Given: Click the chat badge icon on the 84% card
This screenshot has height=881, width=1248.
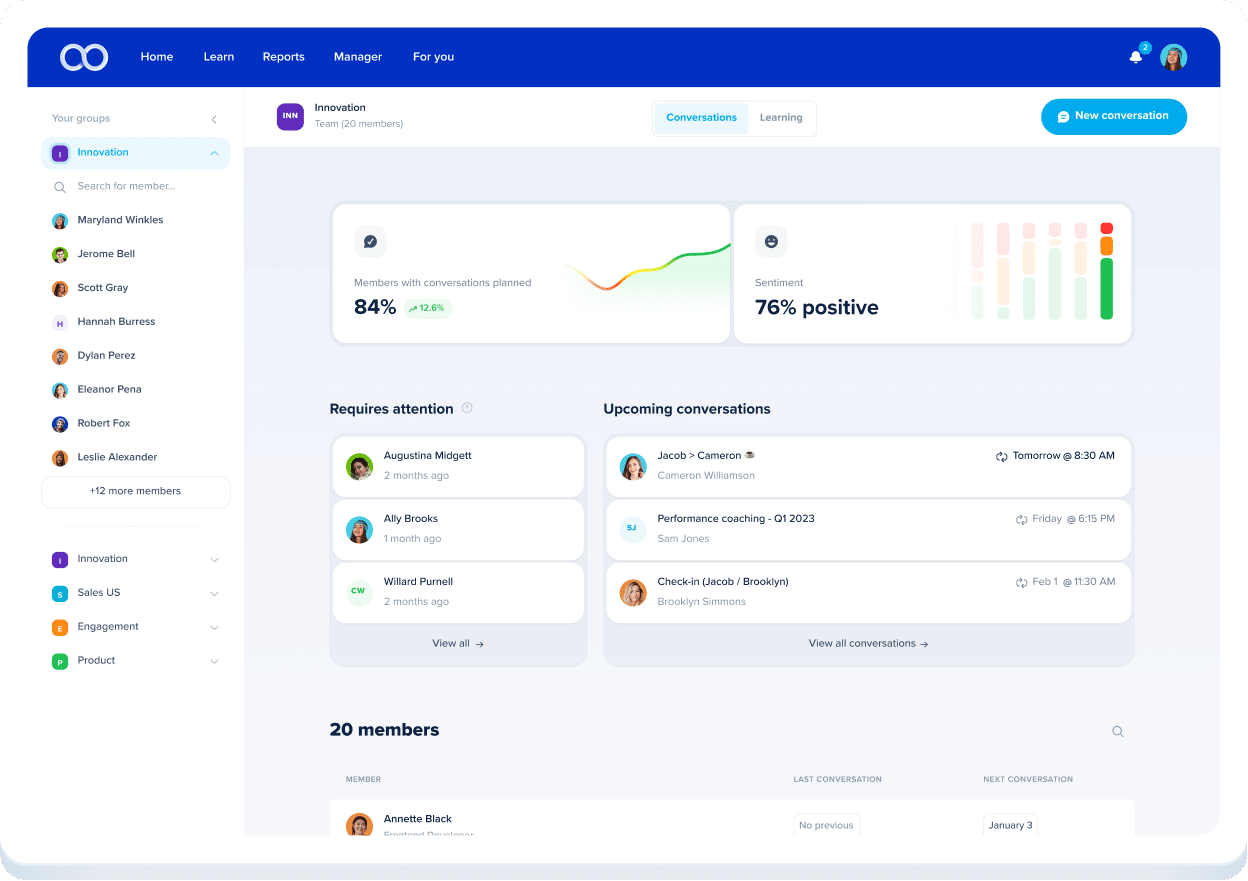Looking at the screenshot, I should (370, 241).
